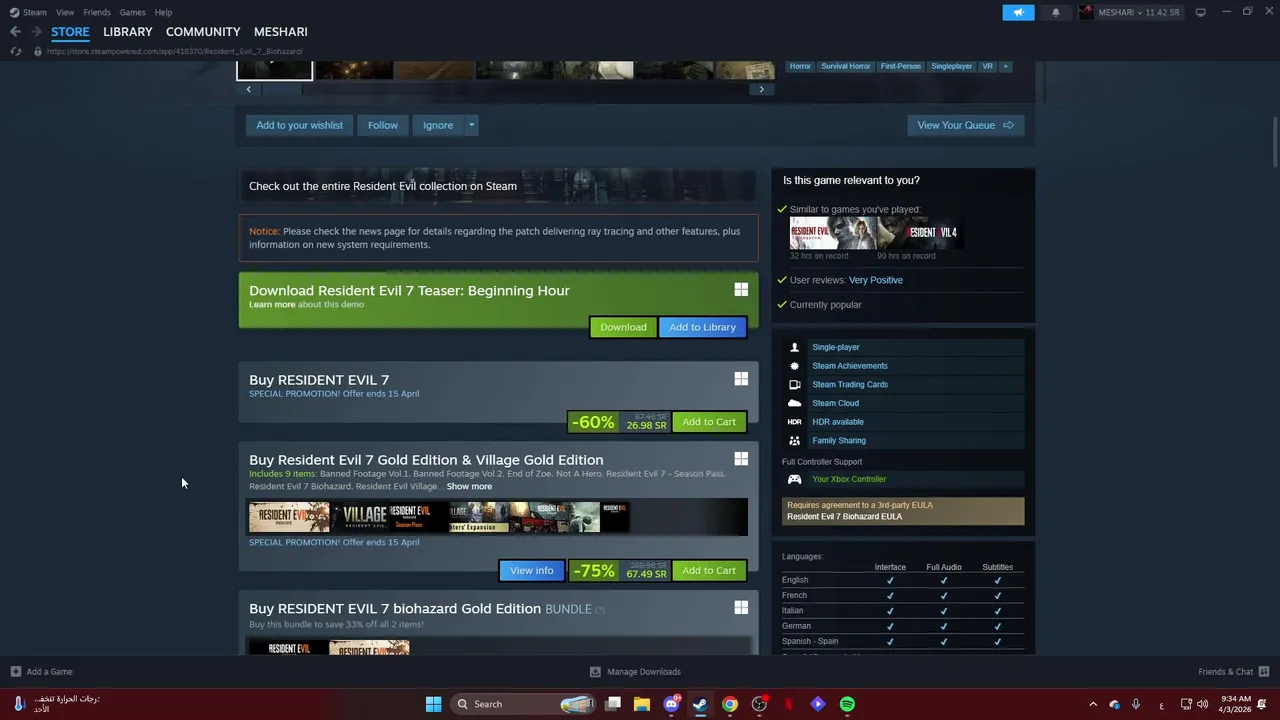Click the Follow button
Viewport: 1280px width, 720px height.
382,125
